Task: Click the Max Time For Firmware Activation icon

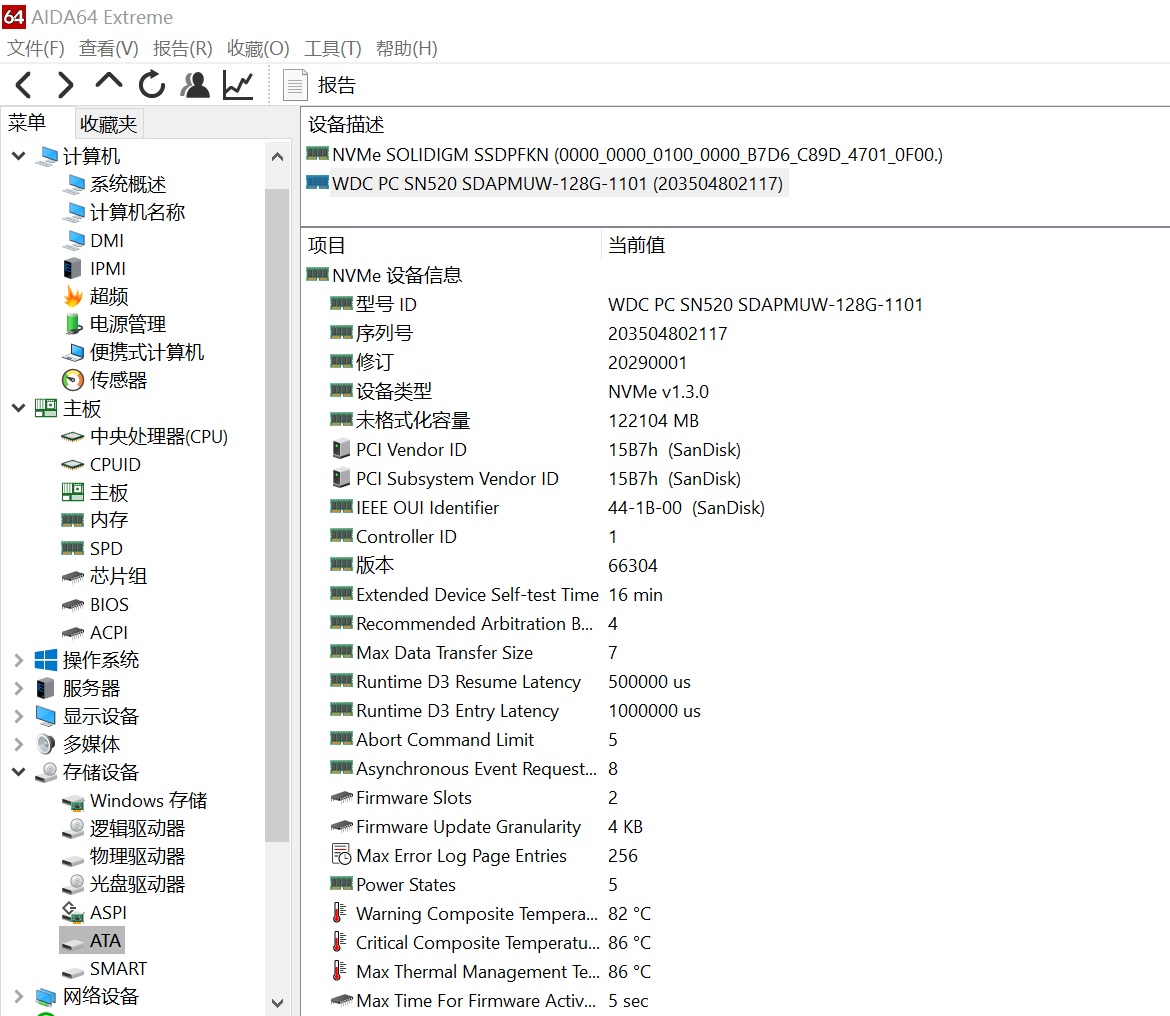Action: coord(341,1000)
